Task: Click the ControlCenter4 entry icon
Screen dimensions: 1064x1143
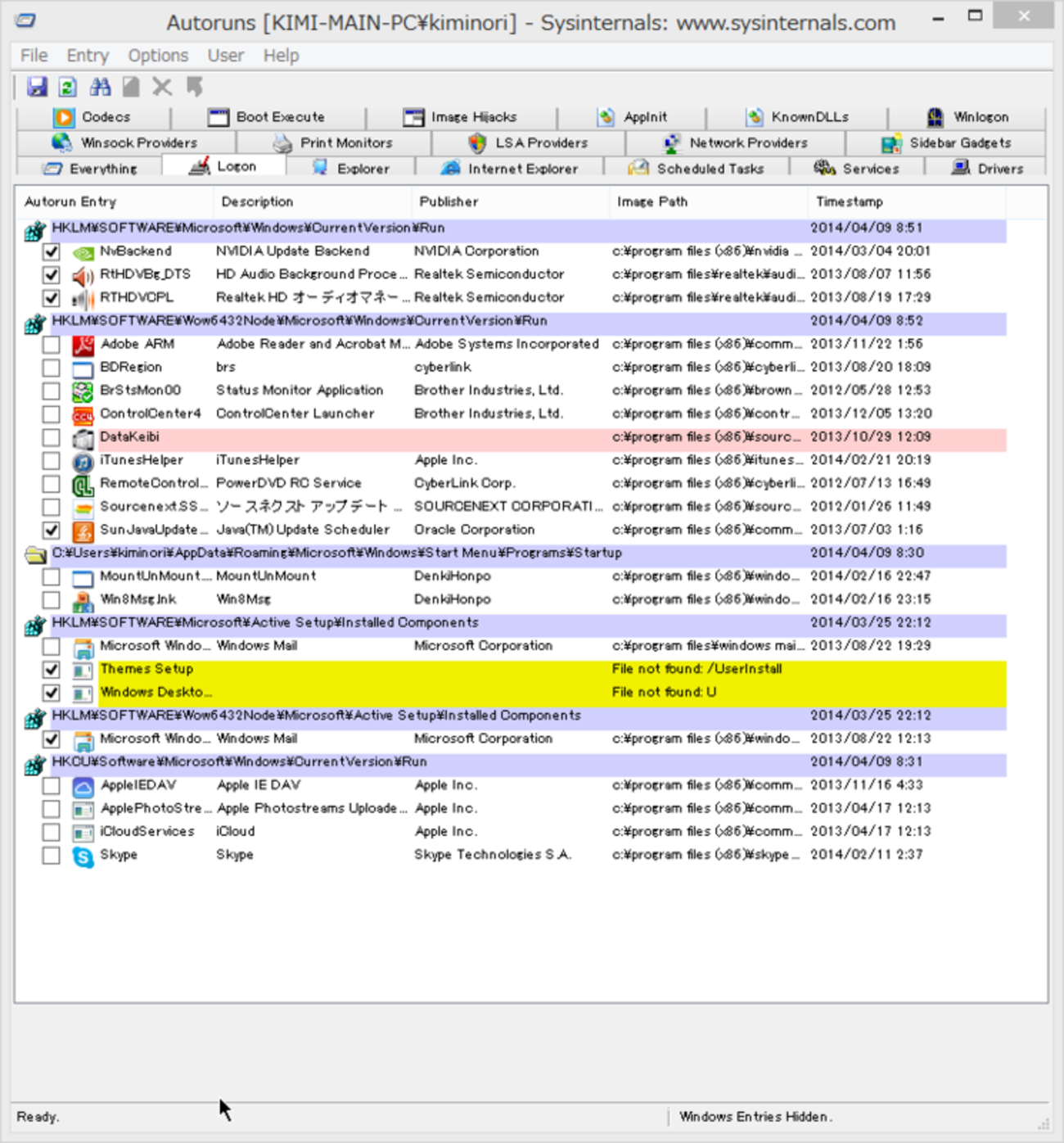Action: tap(83, 414)
